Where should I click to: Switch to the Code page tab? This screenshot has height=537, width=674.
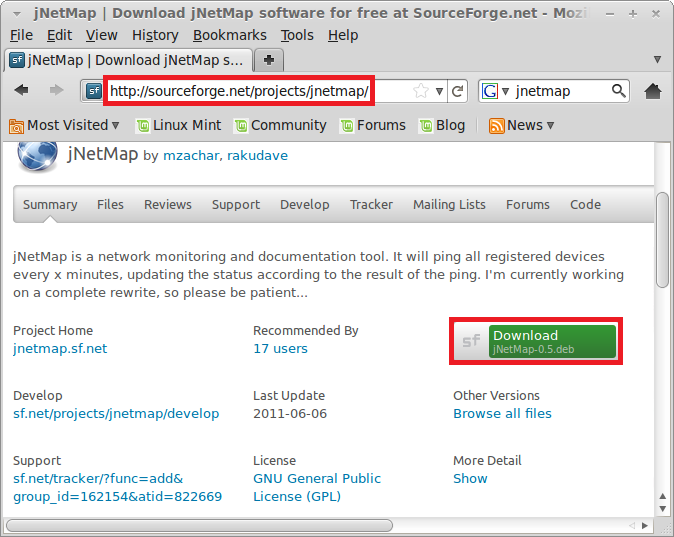coord(585,205)
